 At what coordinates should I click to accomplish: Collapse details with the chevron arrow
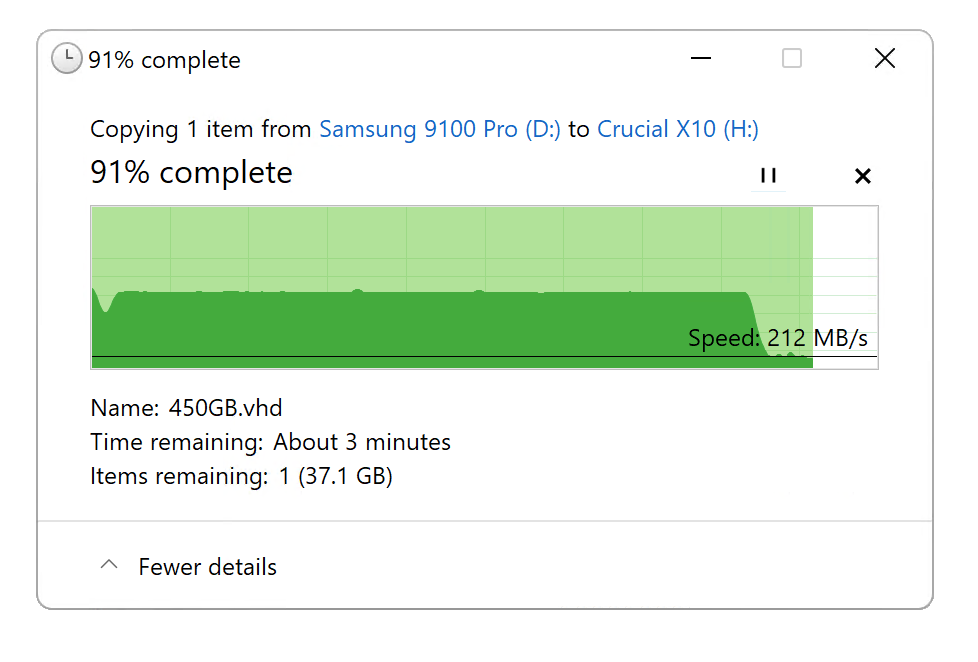109,565
